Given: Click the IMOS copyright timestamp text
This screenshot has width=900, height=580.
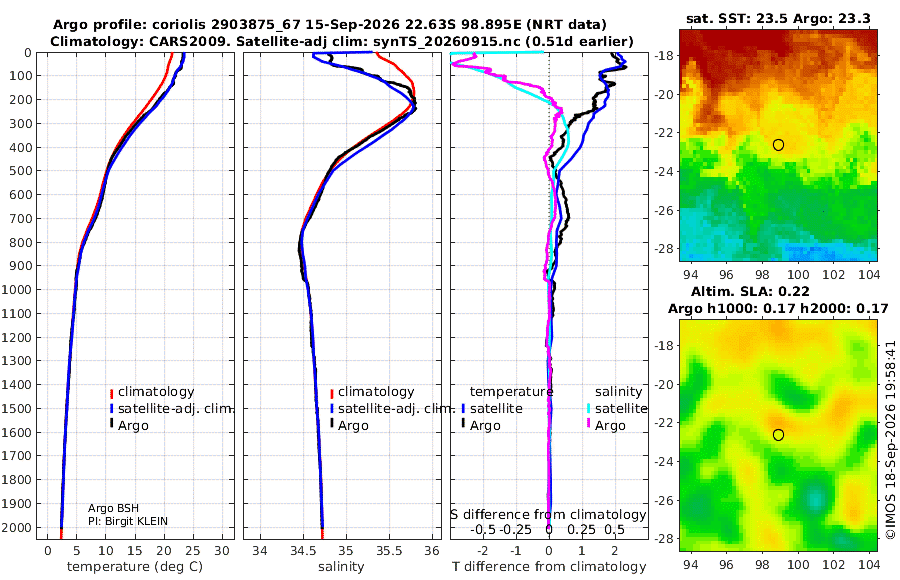Looking at the screenshot, I should [890, 439].
